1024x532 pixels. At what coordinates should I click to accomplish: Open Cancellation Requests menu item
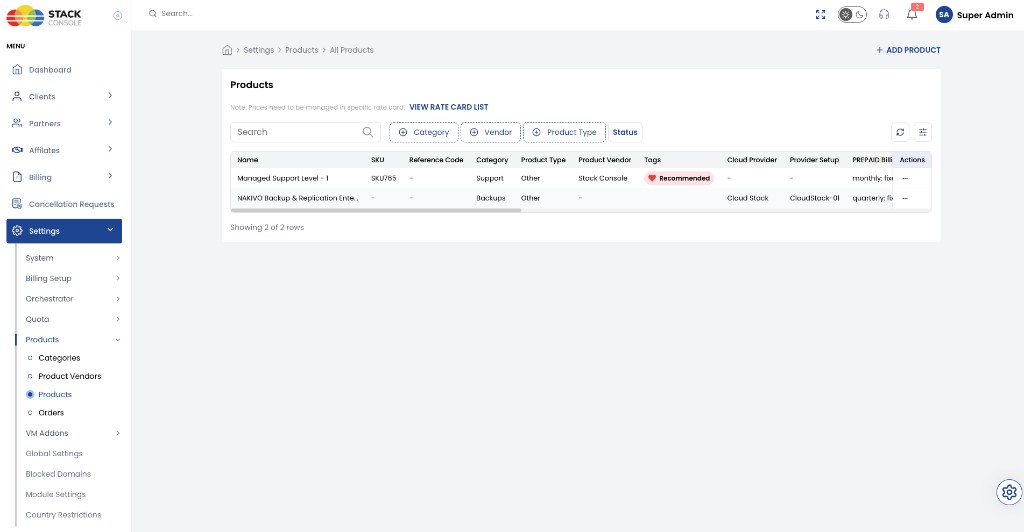pos(71,204)
